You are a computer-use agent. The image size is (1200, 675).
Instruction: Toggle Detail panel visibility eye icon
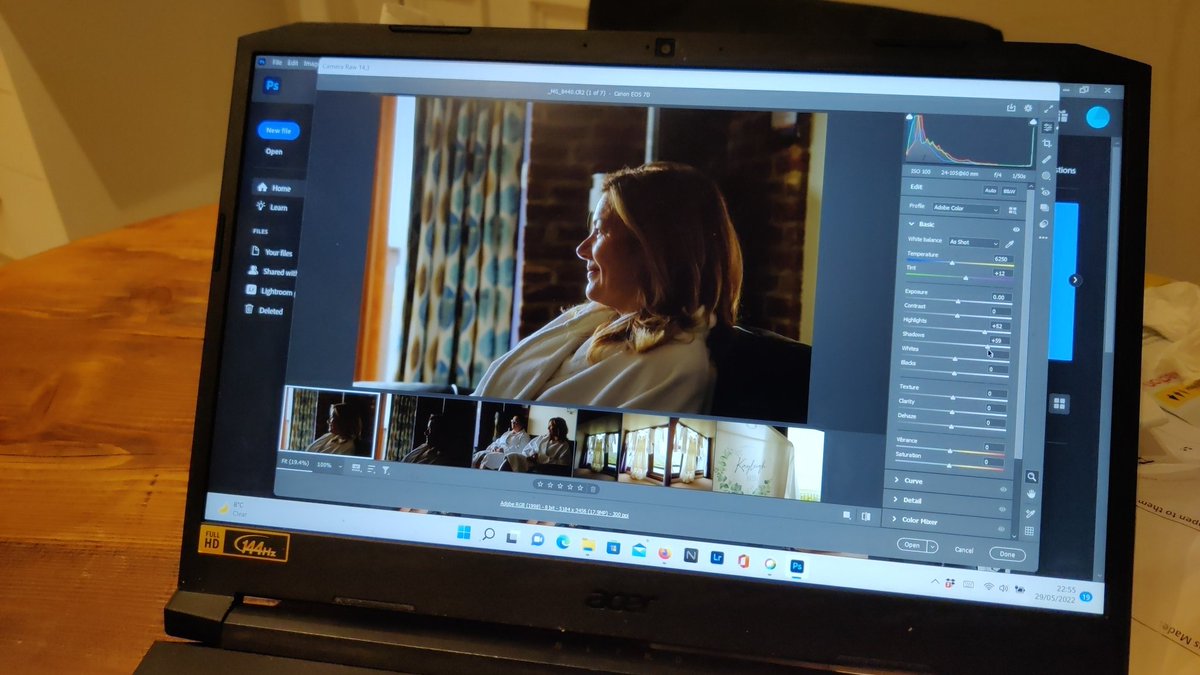tap(1002, 509)
